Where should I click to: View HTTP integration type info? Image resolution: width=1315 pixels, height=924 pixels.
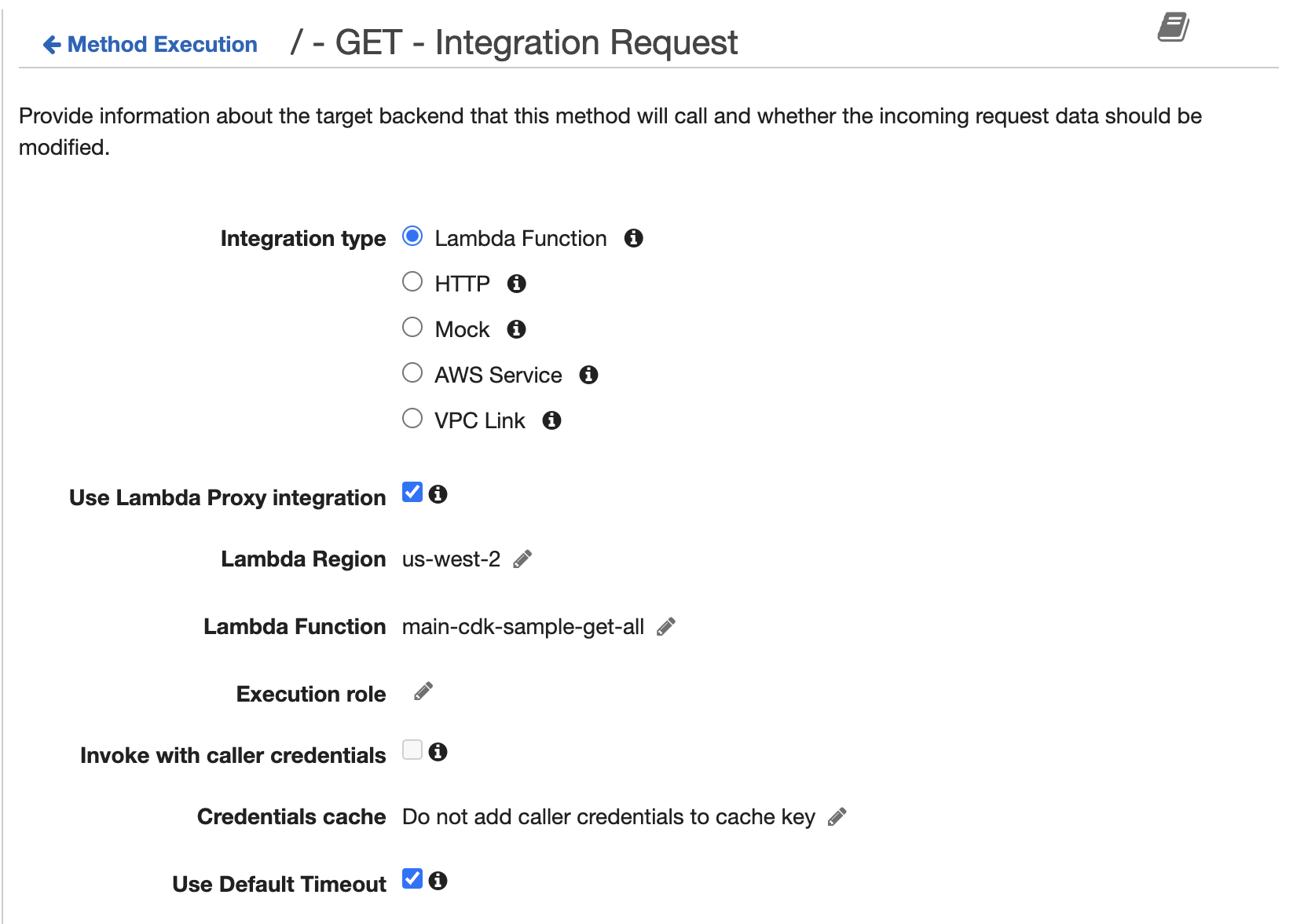tap(517, 284)
